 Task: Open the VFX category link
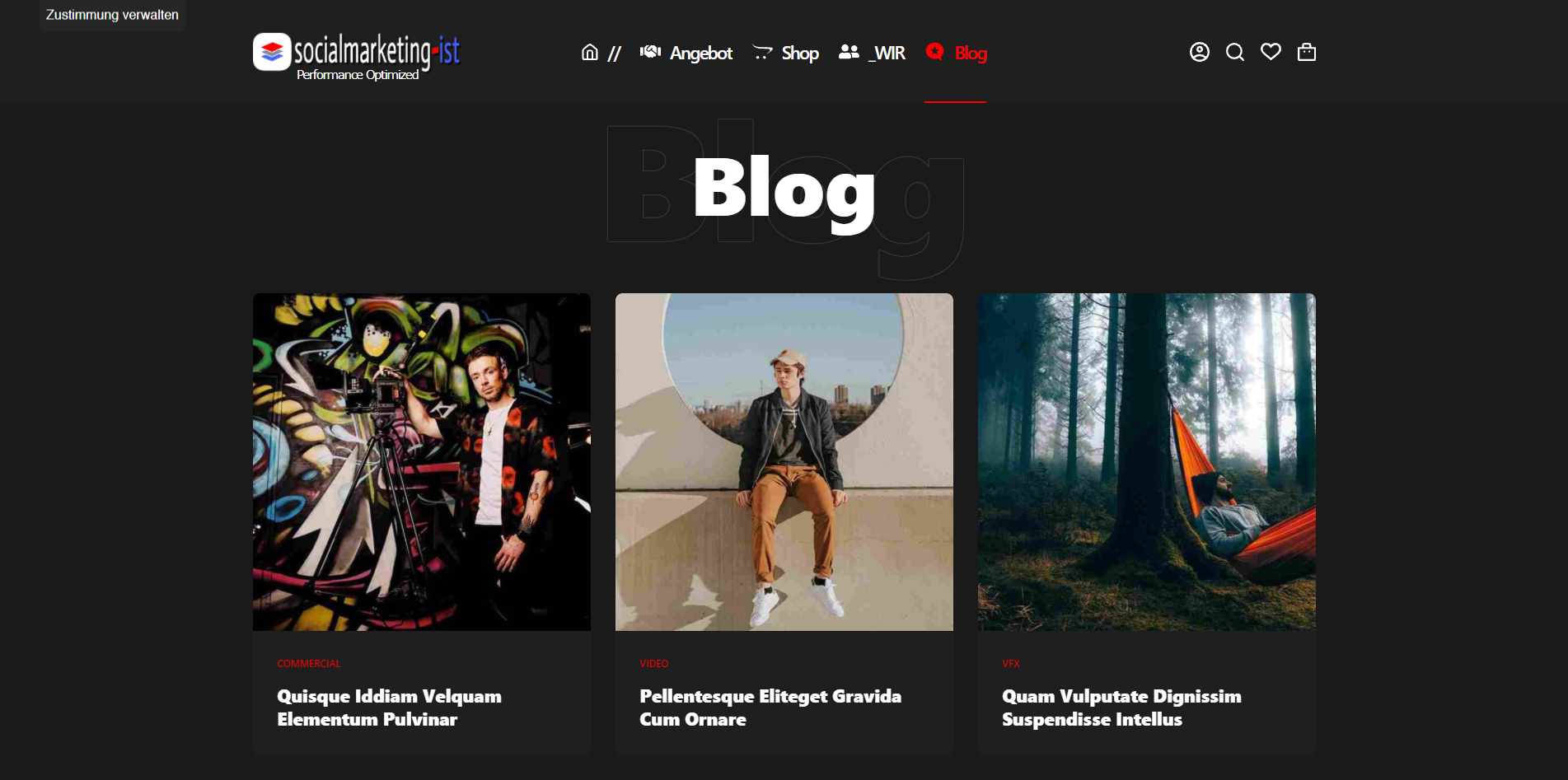coord(1011,664)
